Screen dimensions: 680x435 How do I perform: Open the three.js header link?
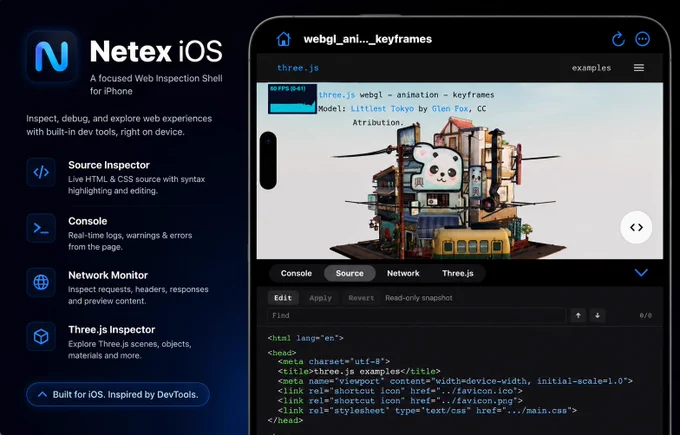[298, 68]
